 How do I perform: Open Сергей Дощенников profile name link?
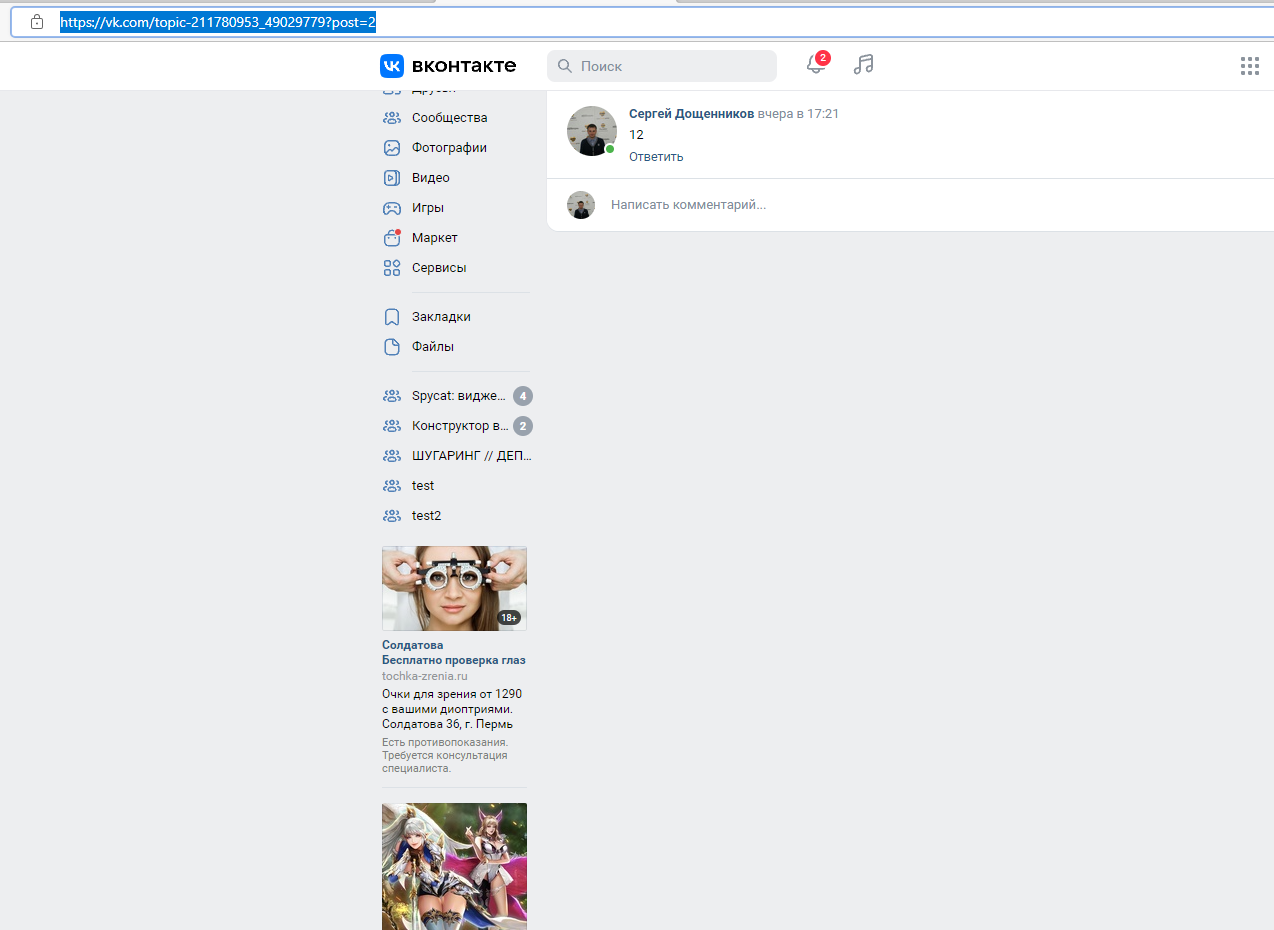(x=691, y=114)
